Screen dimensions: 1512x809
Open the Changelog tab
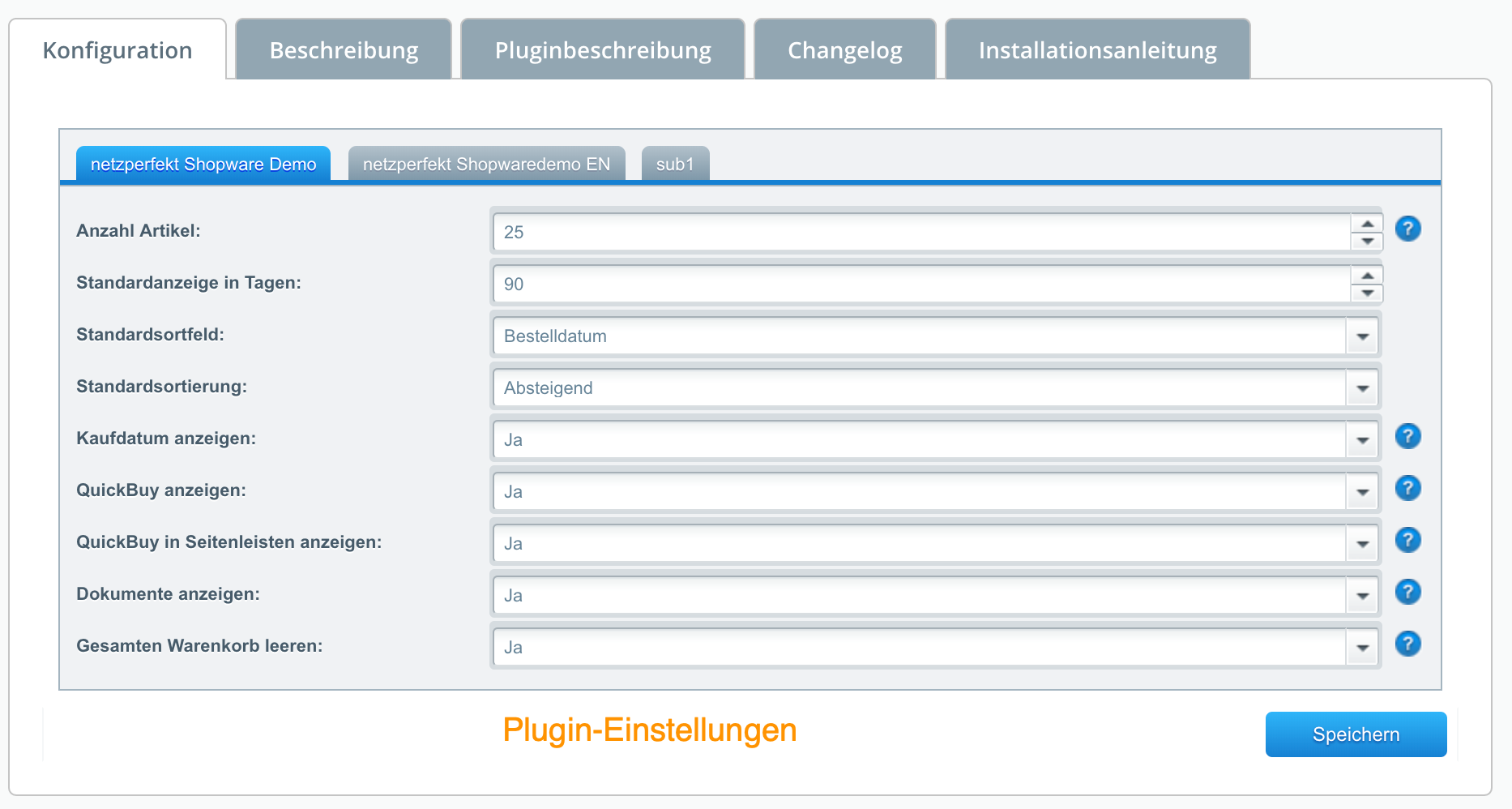(x=845, y=49)
